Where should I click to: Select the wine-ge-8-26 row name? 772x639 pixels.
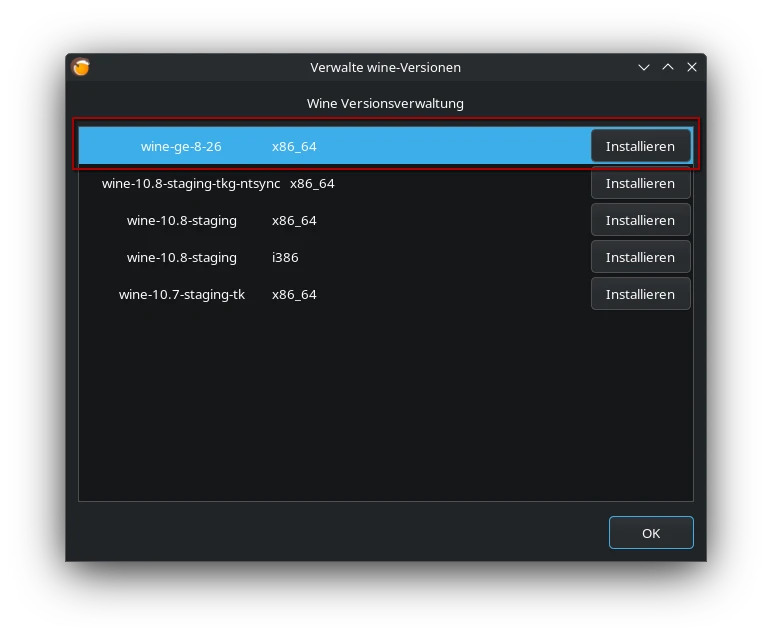coord(181,146)
